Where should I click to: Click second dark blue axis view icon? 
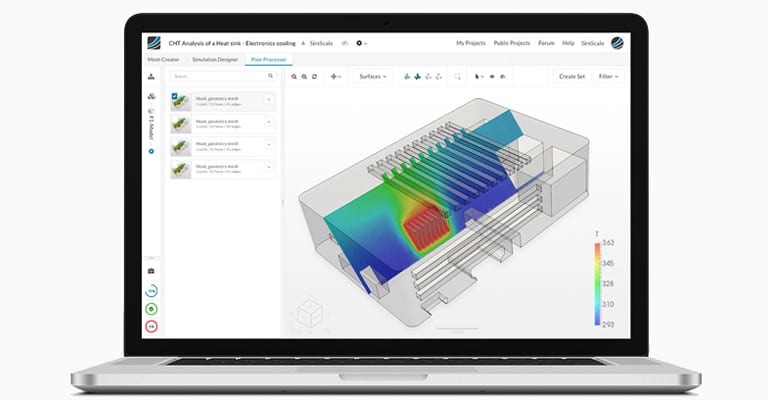click(417, 76)
